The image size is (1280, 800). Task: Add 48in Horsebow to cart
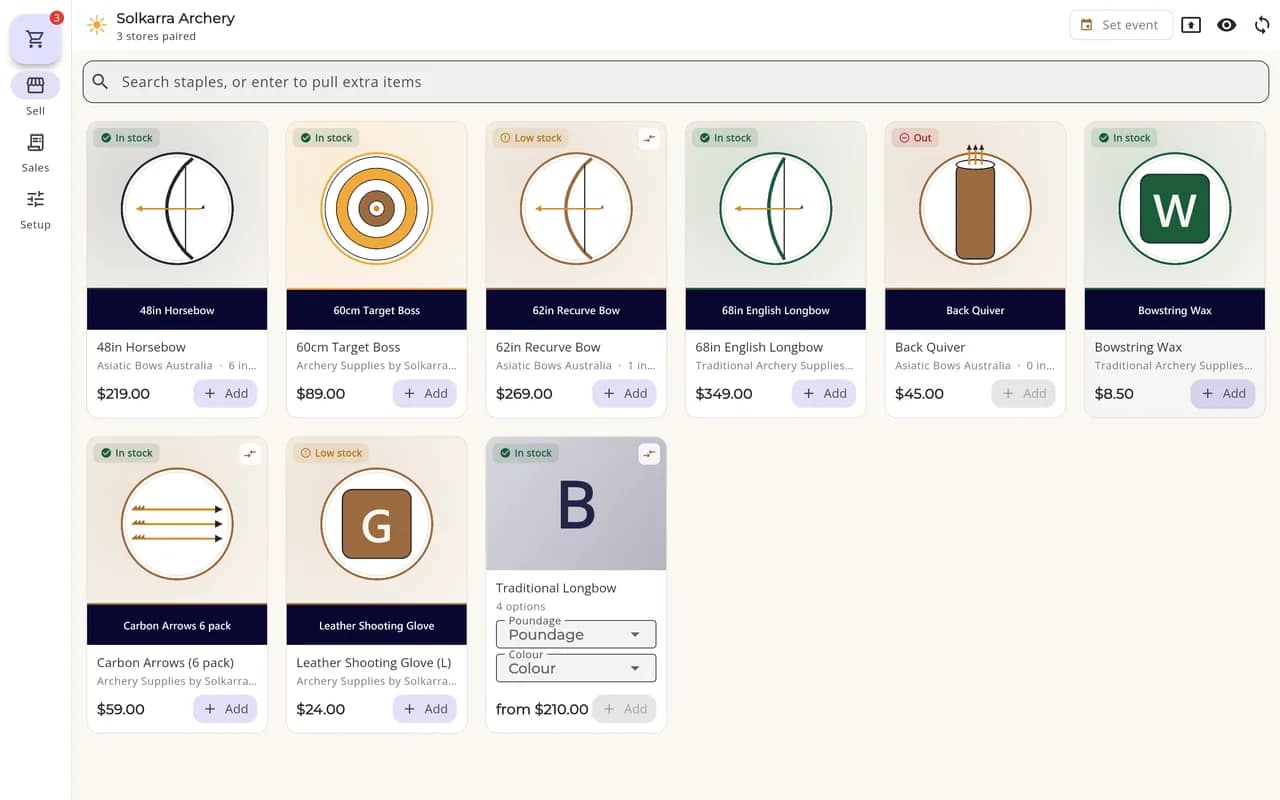(x=225, y=394)
